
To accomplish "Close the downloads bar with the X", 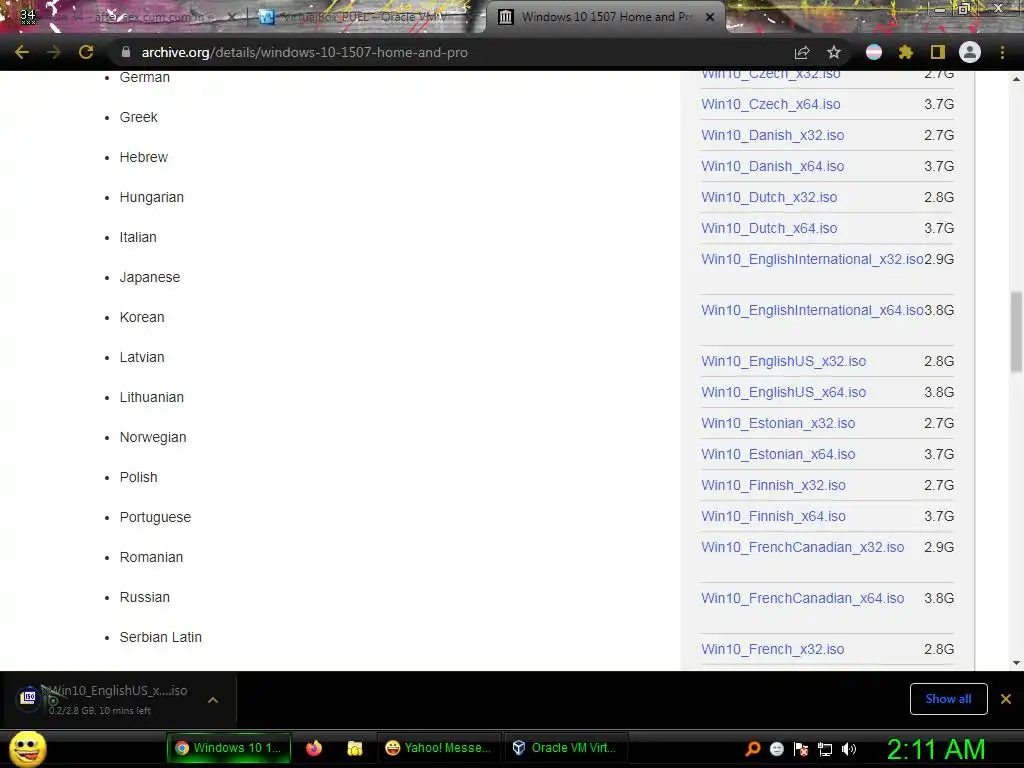I will [x=1006, y=699].
